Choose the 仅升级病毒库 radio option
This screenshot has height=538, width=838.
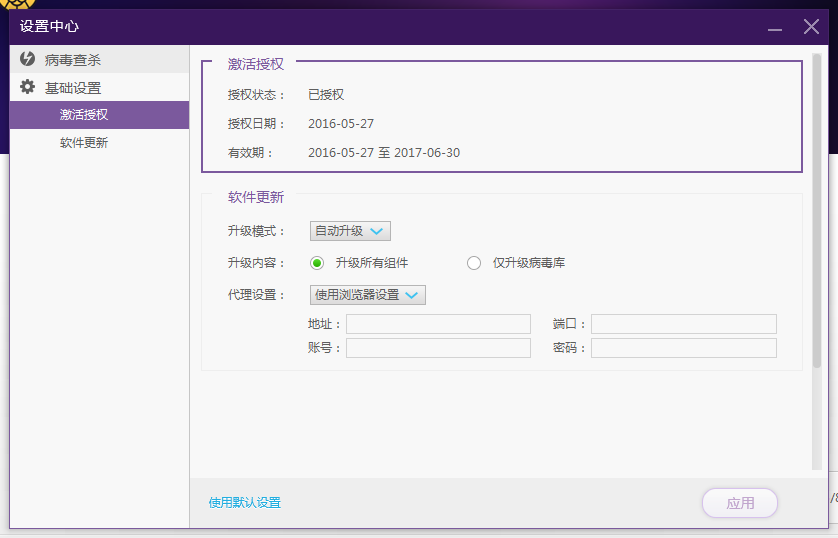point(474,263)
